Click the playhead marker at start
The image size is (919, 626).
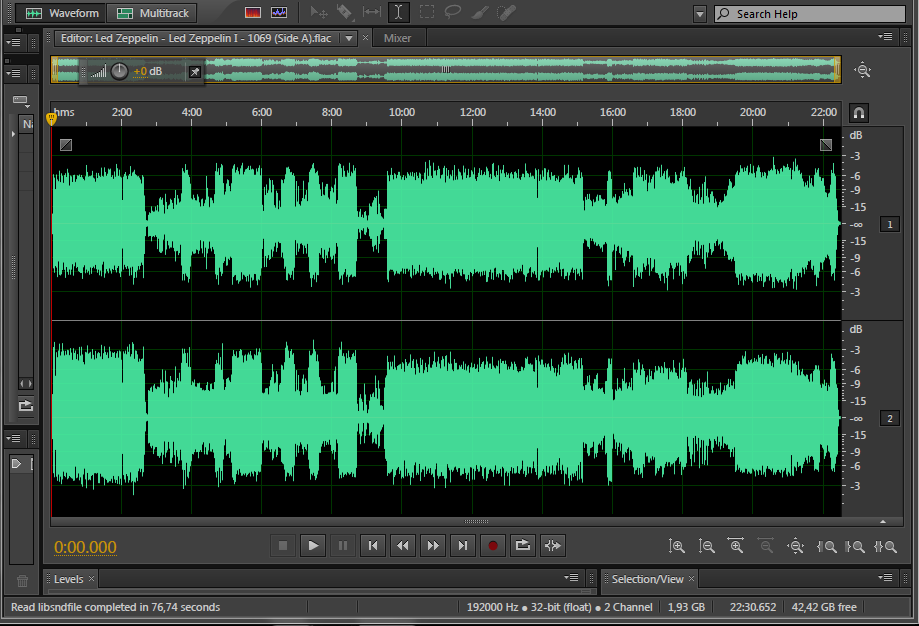click(52, 119)
